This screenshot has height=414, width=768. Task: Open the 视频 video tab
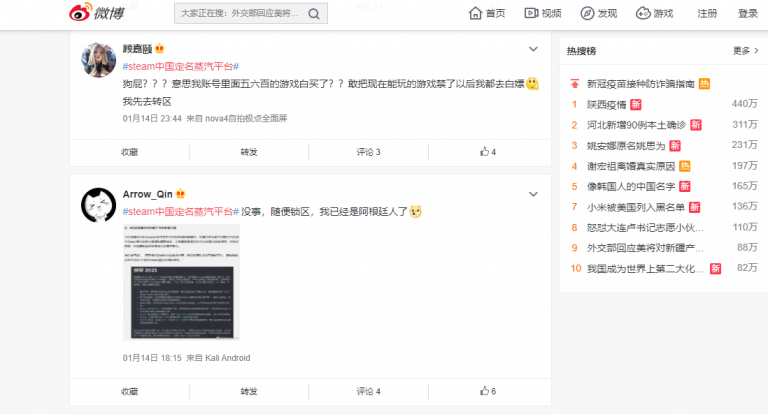coord(543,13)
